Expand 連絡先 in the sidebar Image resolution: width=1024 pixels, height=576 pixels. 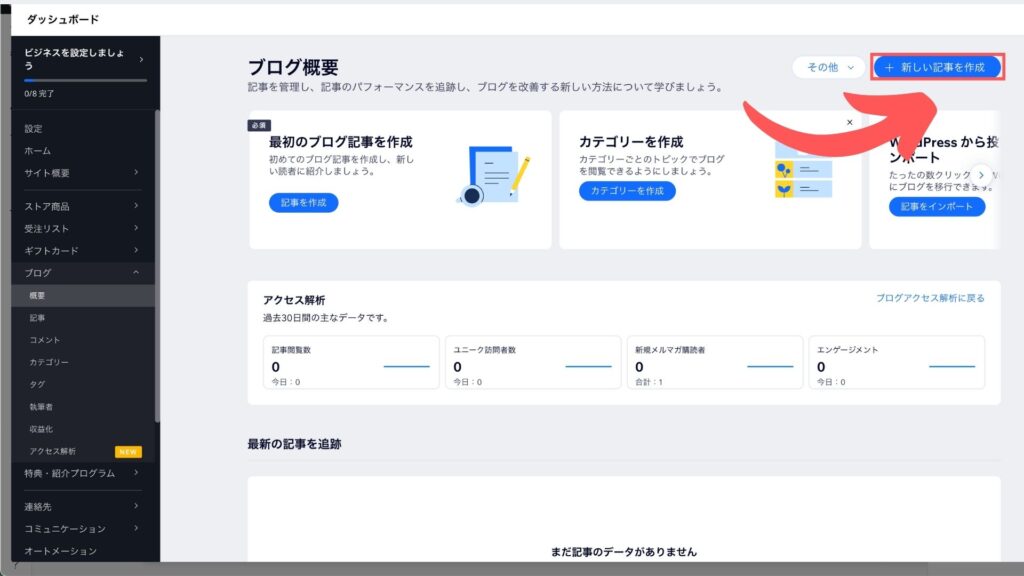pyautogui.click(x=83, y=507)
